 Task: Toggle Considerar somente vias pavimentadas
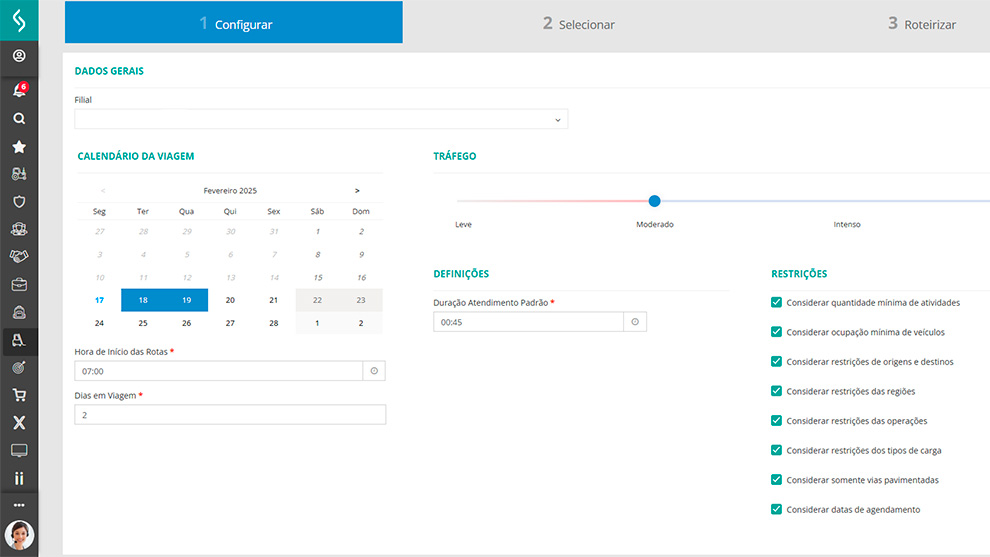[777, 479]
